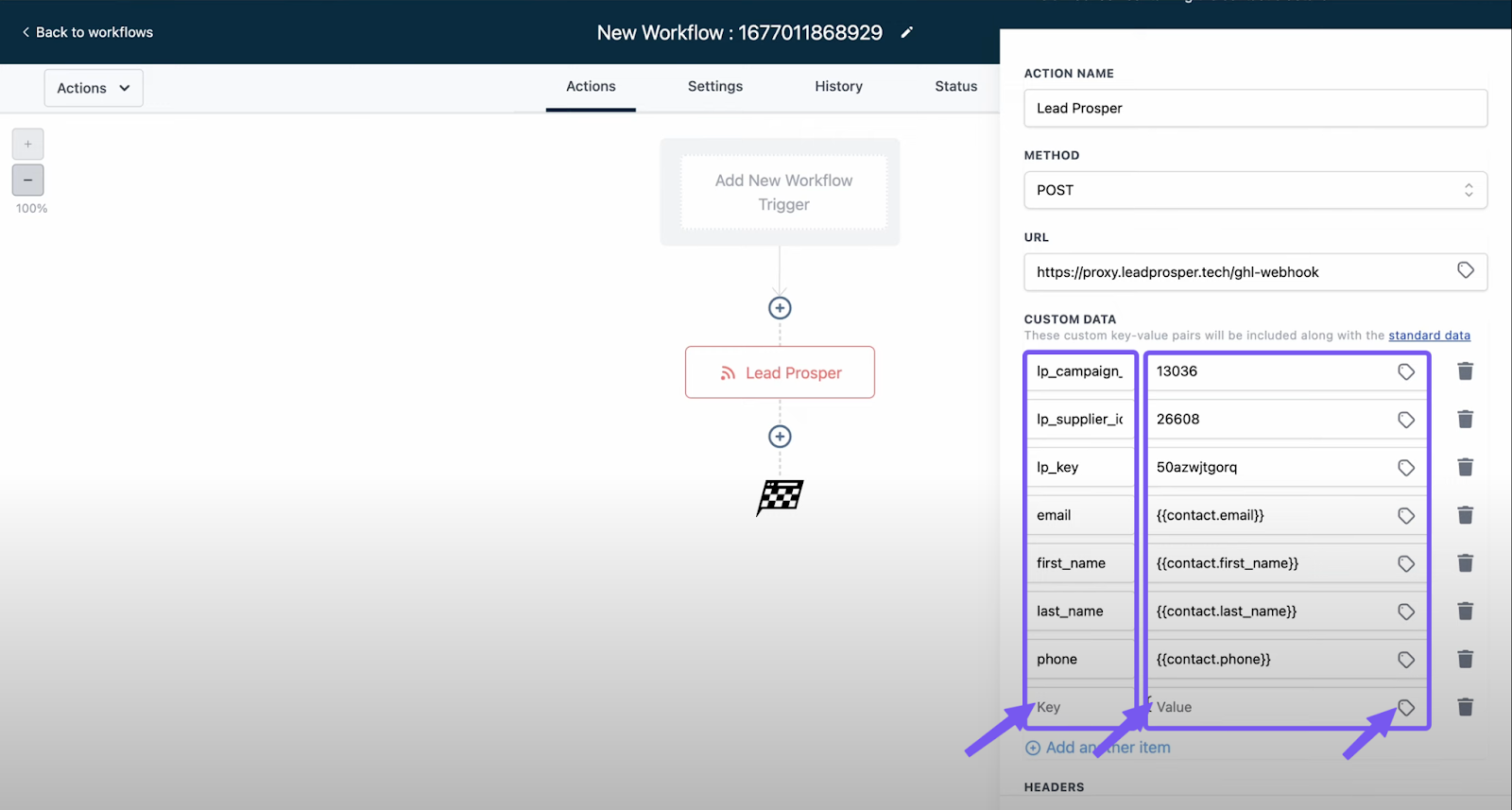Click Add New Workflow Trigger box
This screenshot has height=810, width=1512.
pyautogui.click(x=783, y=193)
